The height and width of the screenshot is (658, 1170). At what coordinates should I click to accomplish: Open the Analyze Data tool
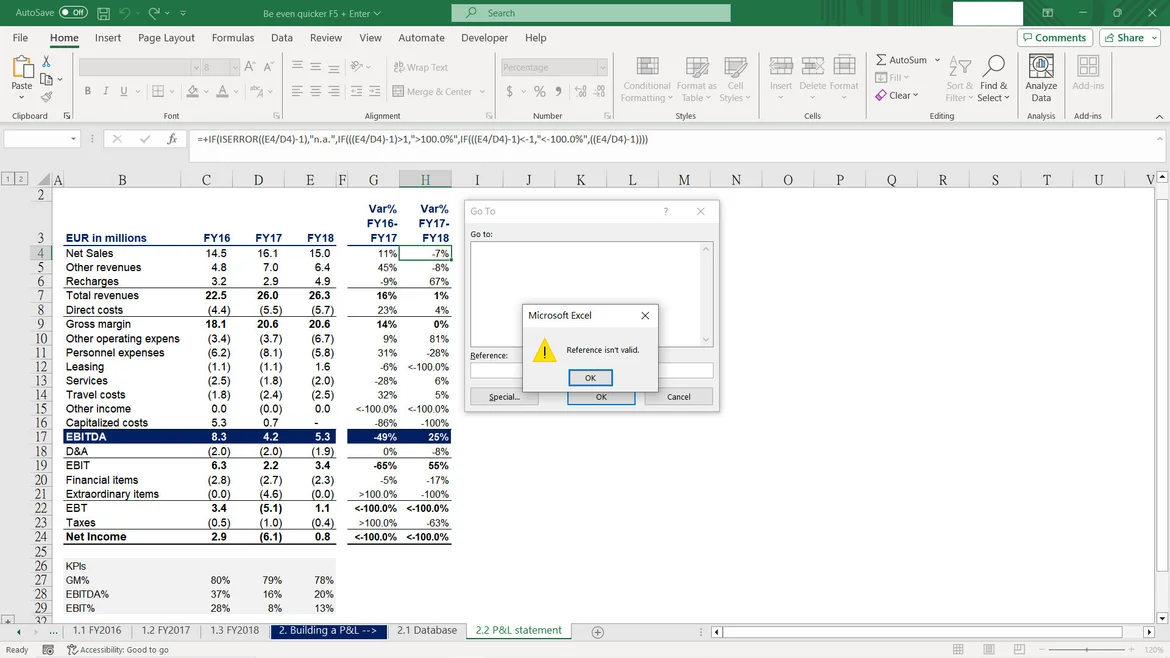click(x=1041, y=78)
